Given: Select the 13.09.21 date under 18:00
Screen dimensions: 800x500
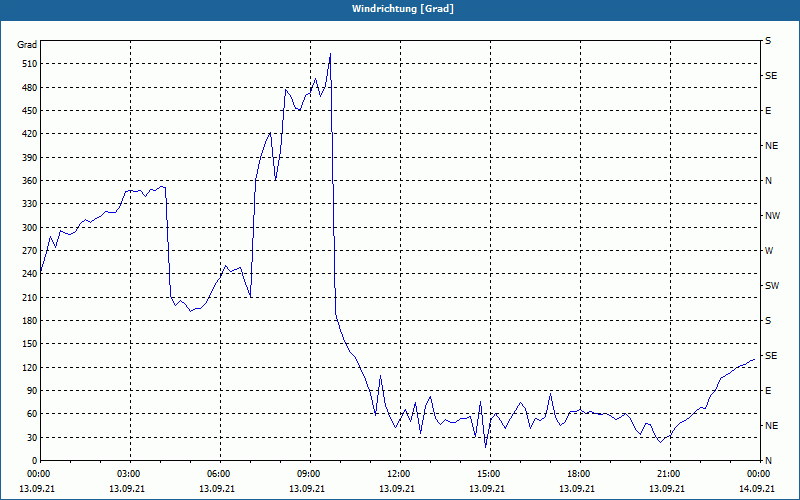Looking at the screenshot, I should 577,489.
